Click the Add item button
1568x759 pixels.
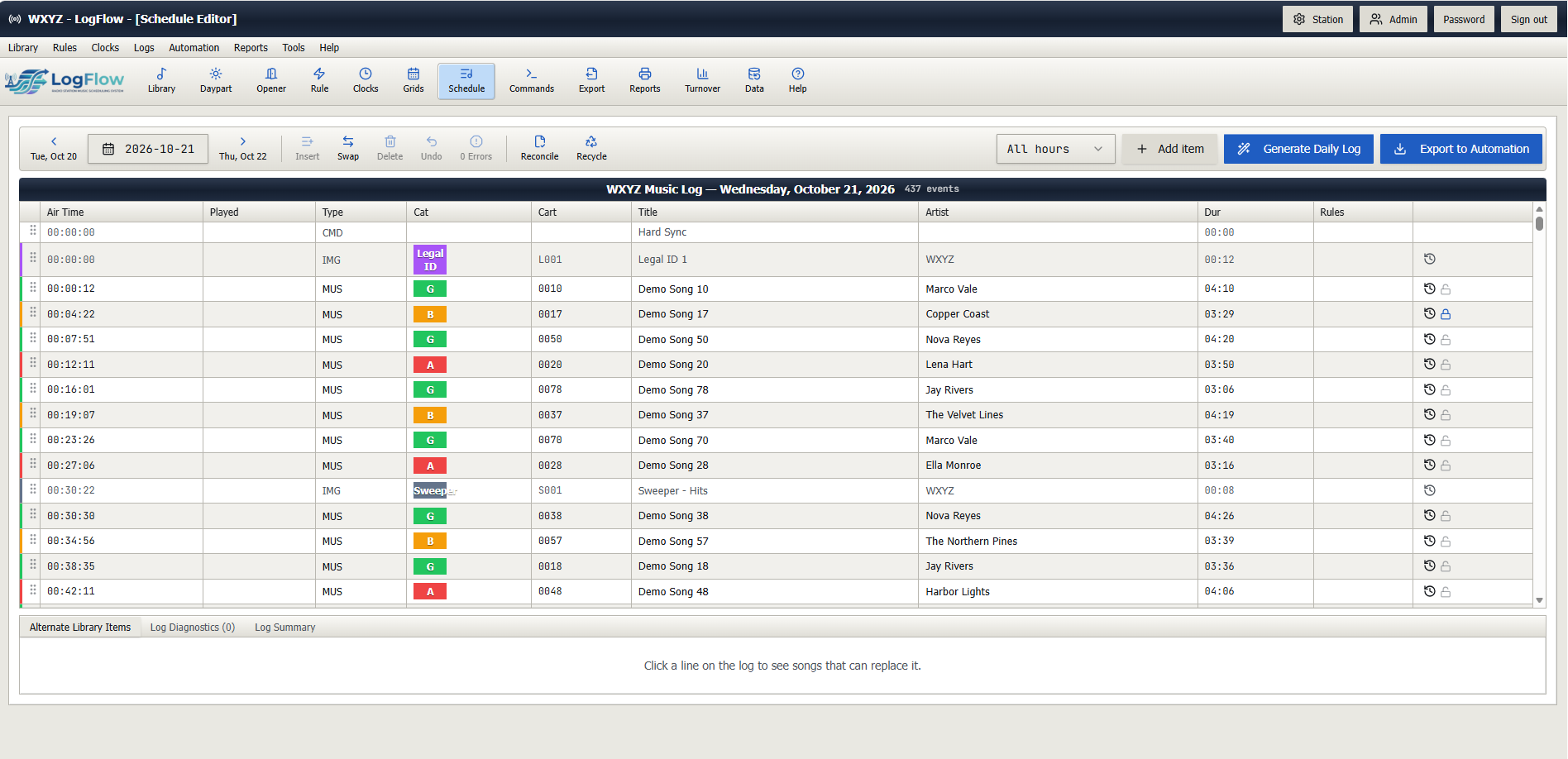(x=1169, y=149)
